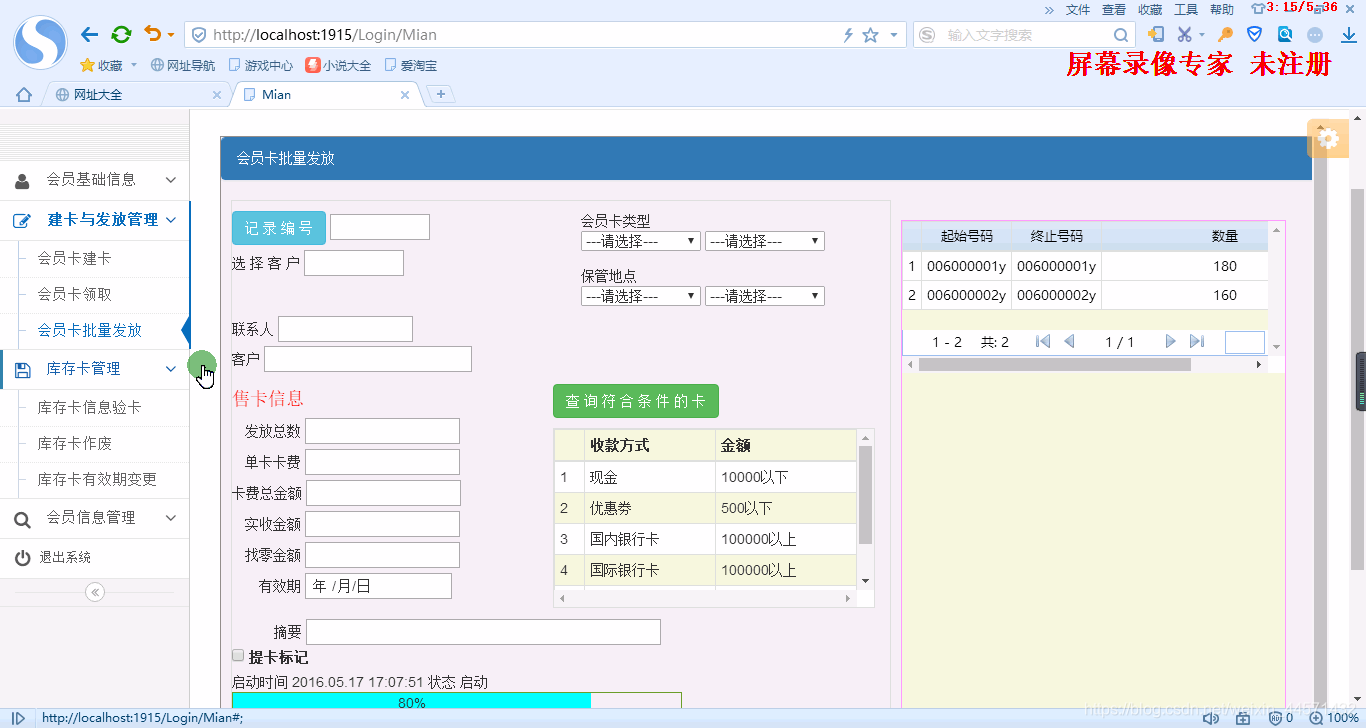Click 退出系统 to log out
Image resolution: width=1366 pixels, height=728 pixels.
tap(65, 558)
